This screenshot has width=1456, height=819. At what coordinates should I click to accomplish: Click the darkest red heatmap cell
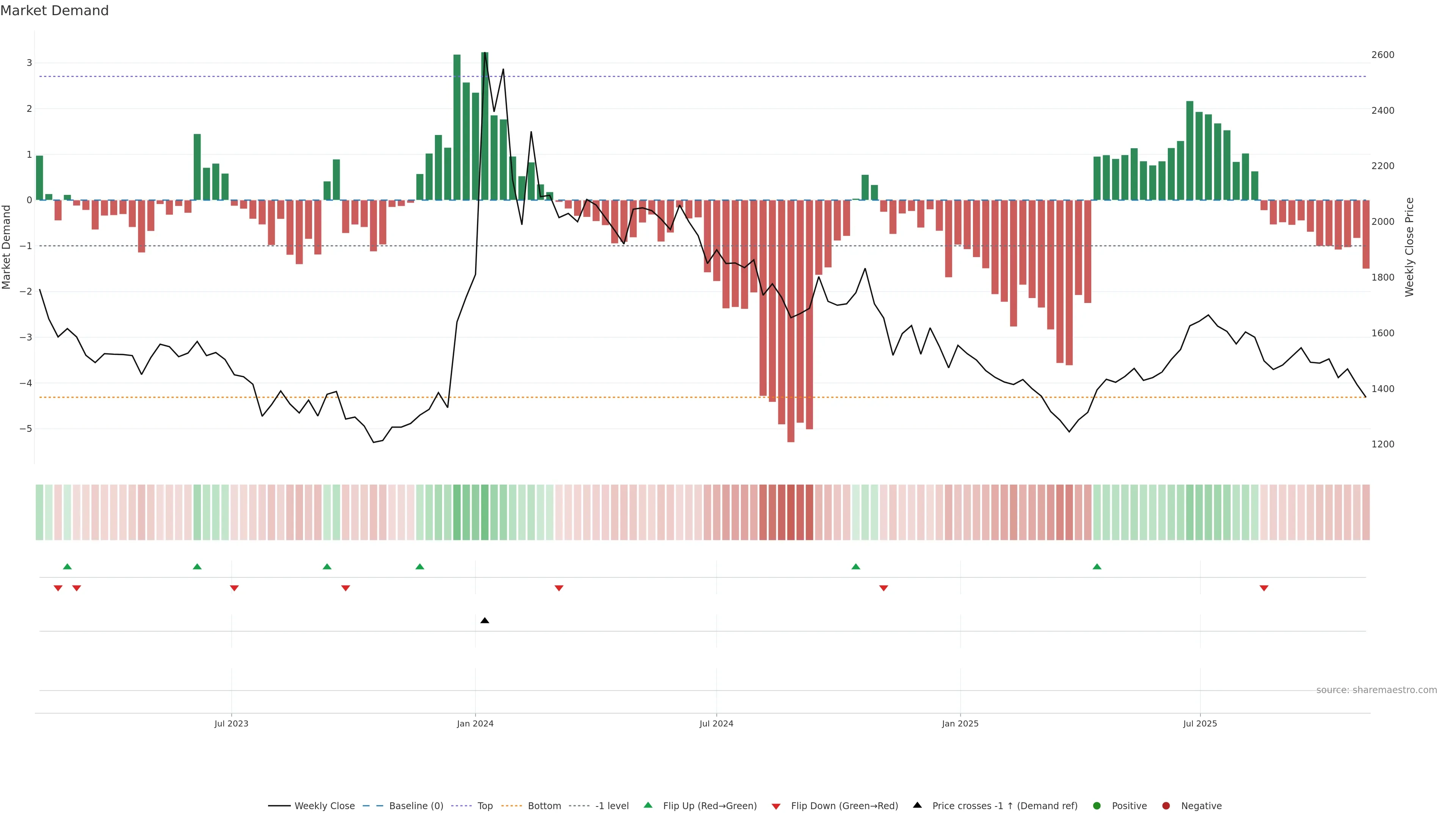click(x=791, y=512)
